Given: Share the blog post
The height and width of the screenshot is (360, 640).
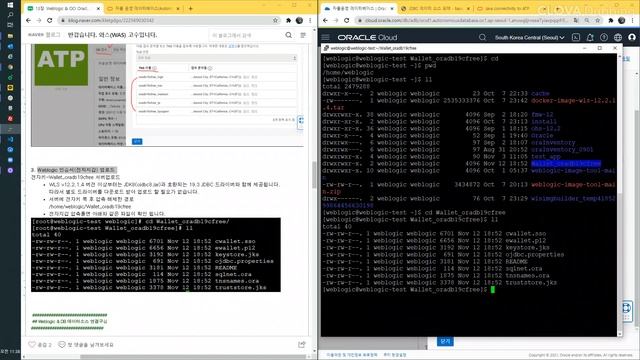Looking at the screenshot, I should (x=302, y=344).
